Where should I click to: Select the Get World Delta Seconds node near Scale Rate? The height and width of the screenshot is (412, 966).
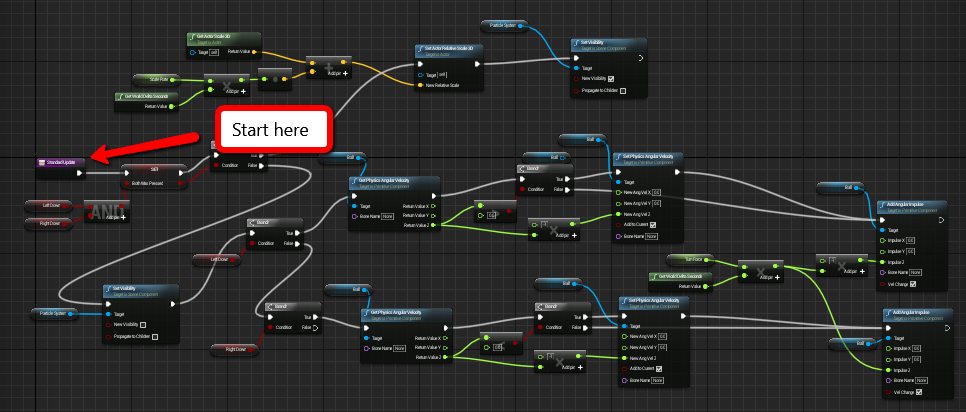pyautogui.click(x=147, y=101)
